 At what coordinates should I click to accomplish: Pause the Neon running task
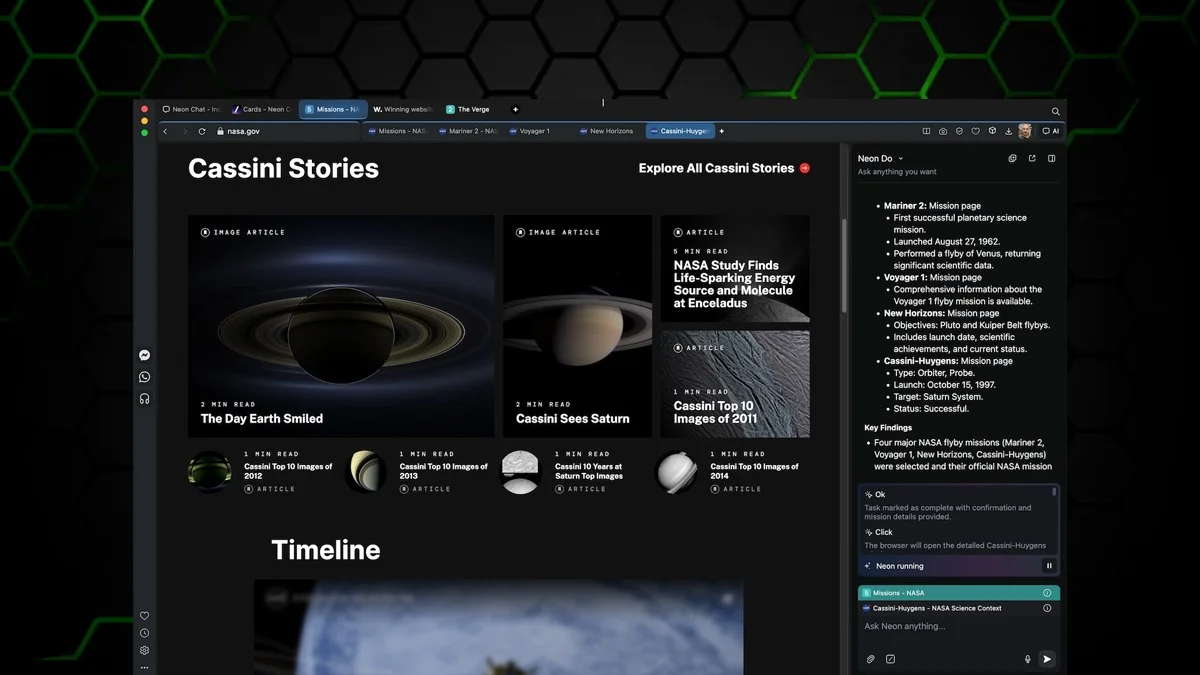[x=1048, y=565]
